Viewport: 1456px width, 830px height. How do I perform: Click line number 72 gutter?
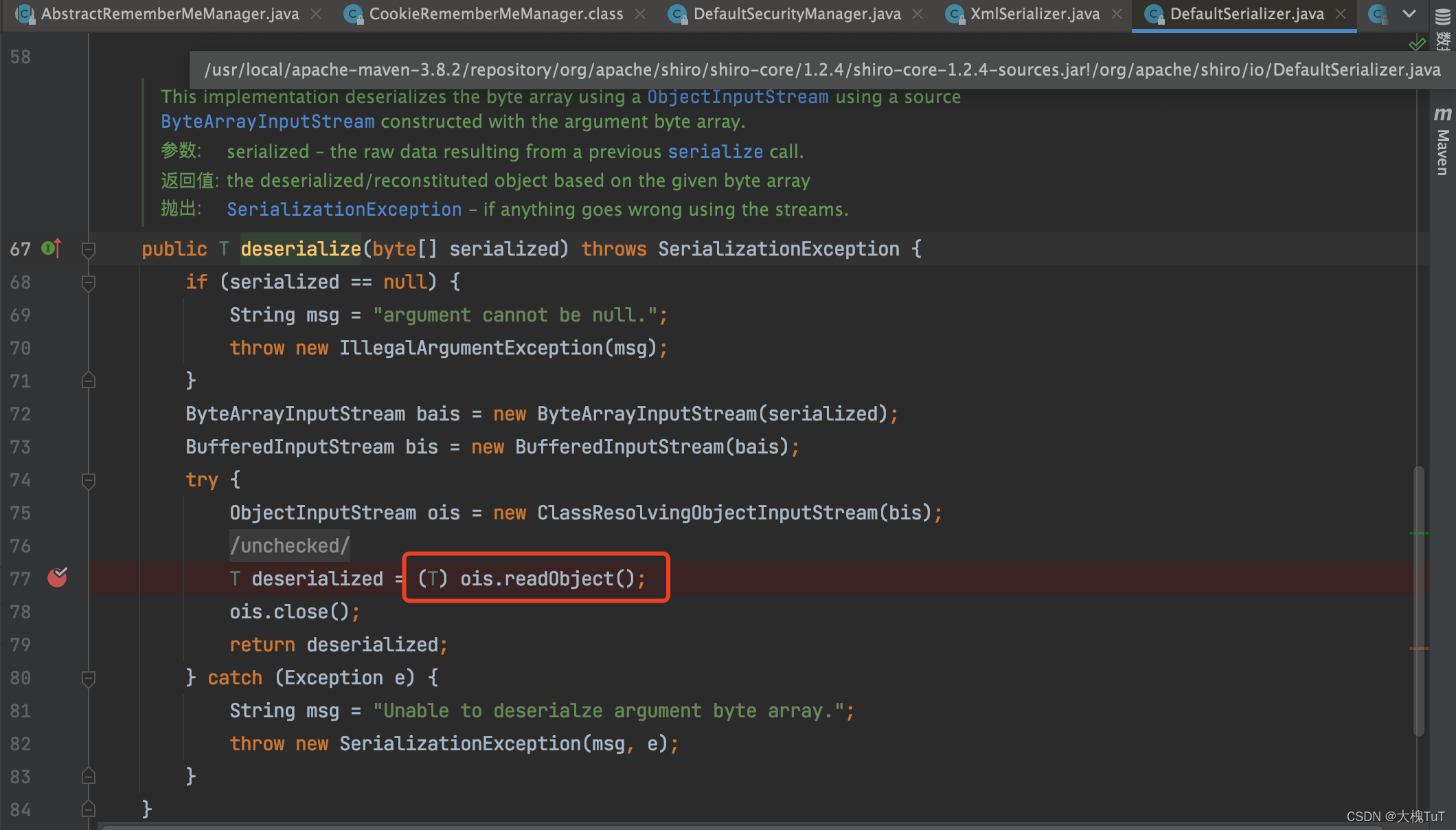[21, 414]
